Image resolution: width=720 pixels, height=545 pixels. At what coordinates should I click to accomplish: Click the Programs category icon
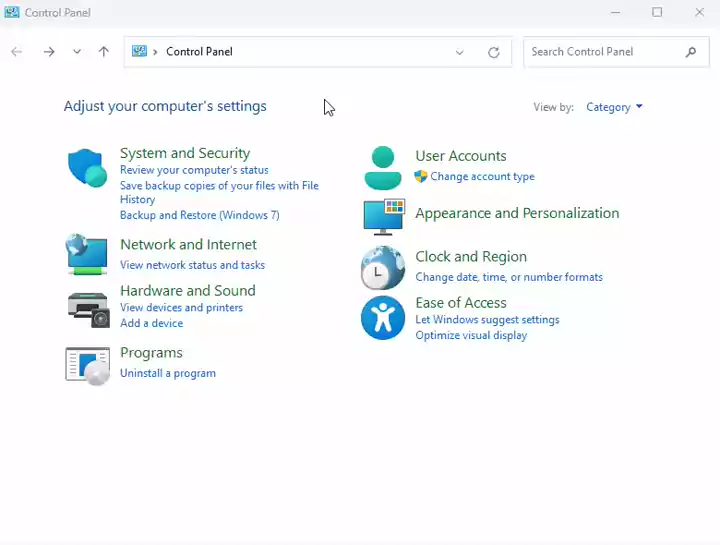[87, 365]
